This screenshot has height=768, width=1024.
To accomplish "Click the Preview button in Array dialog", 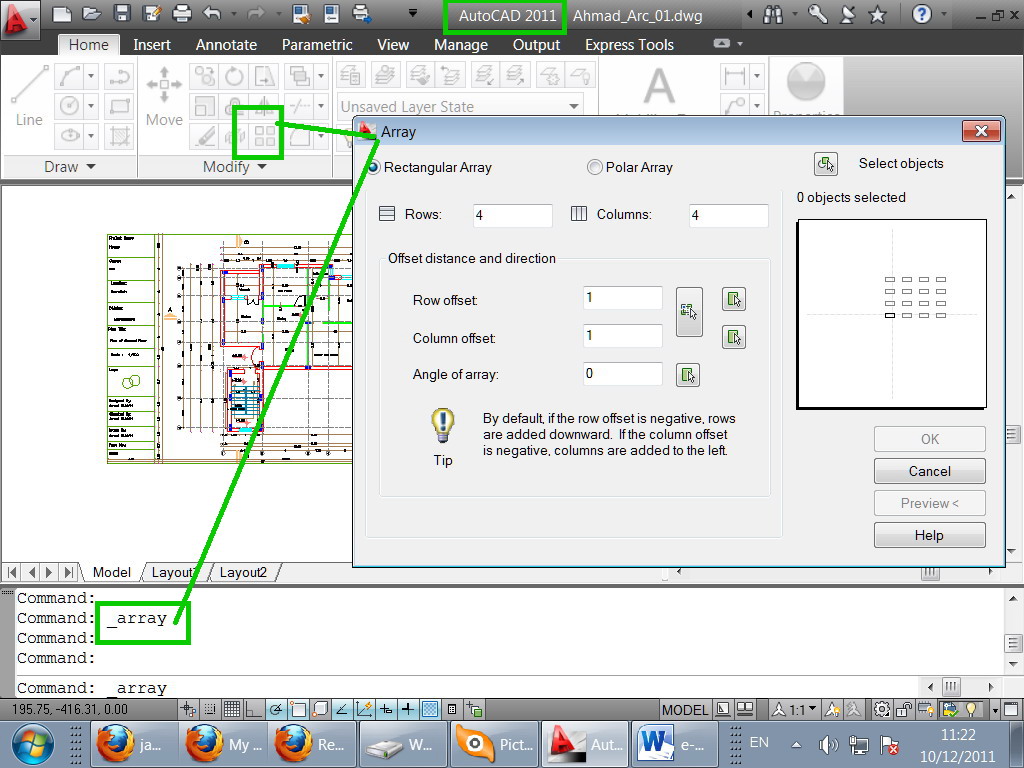I will click(x=929, y=504).
